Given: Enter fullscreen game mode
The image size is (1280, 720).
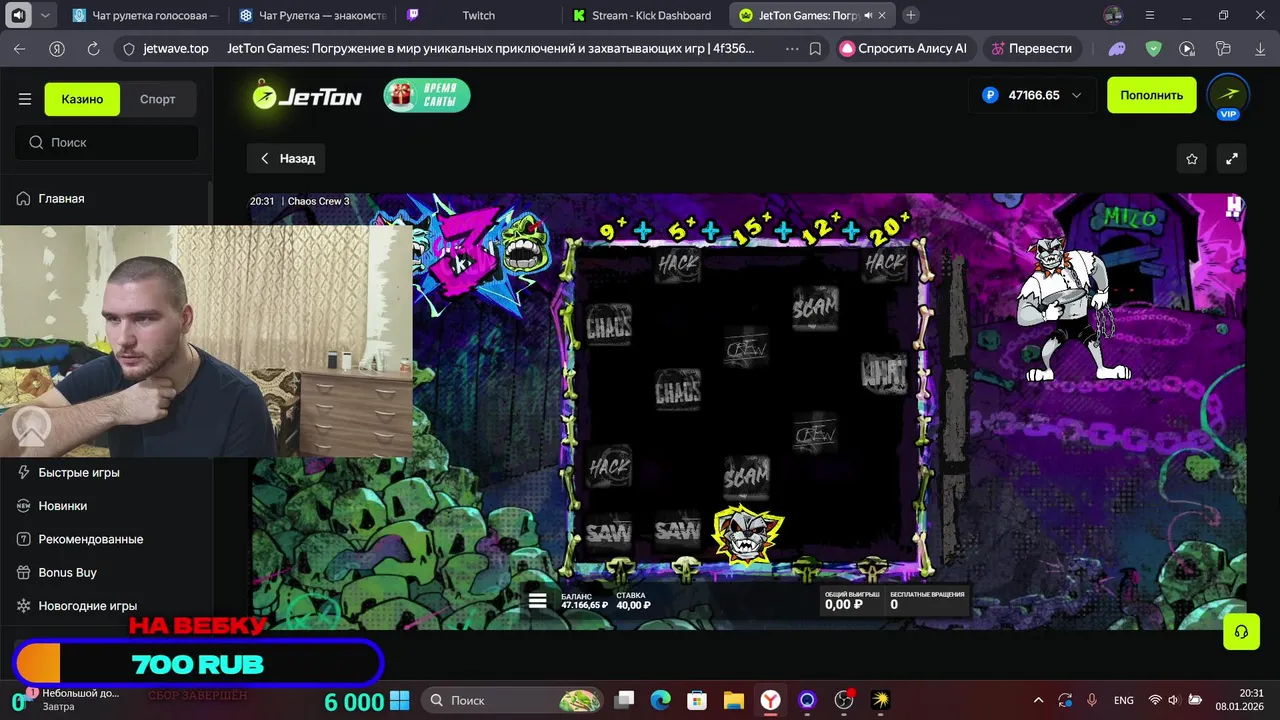Looking at the screenshot, I should [x=1232, y=158].
